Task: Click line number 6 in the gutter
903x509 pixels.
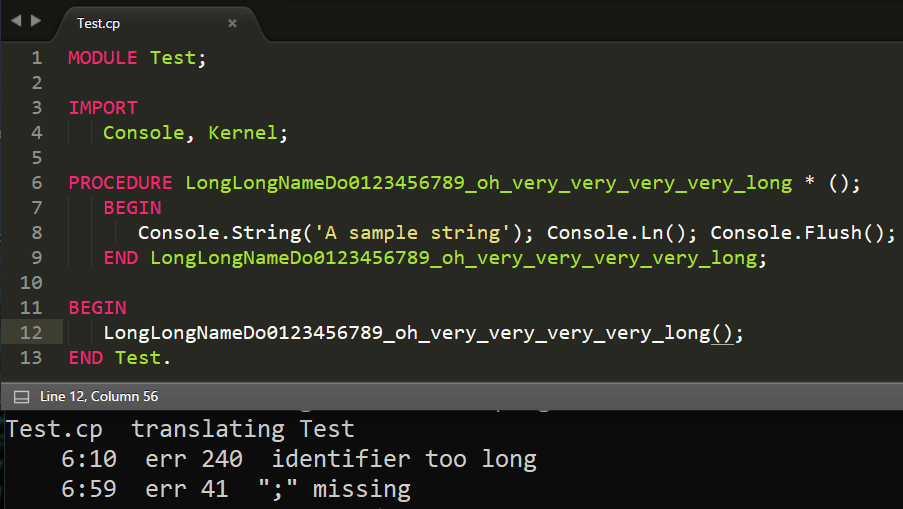Action: pyautogui.click(x=37, y=183)
